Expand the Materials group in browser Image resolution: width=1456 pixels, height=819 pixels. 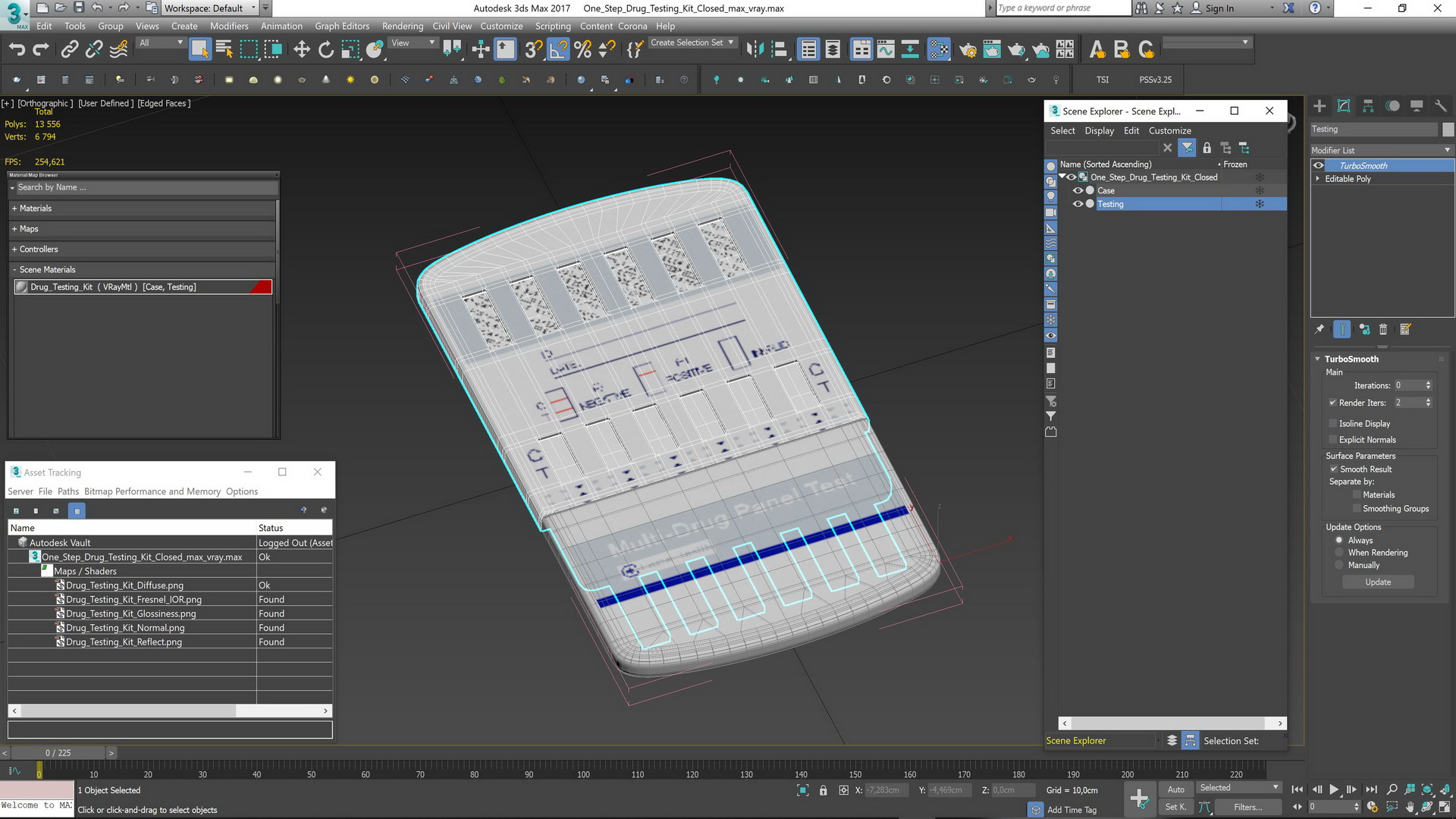point(14,209)
